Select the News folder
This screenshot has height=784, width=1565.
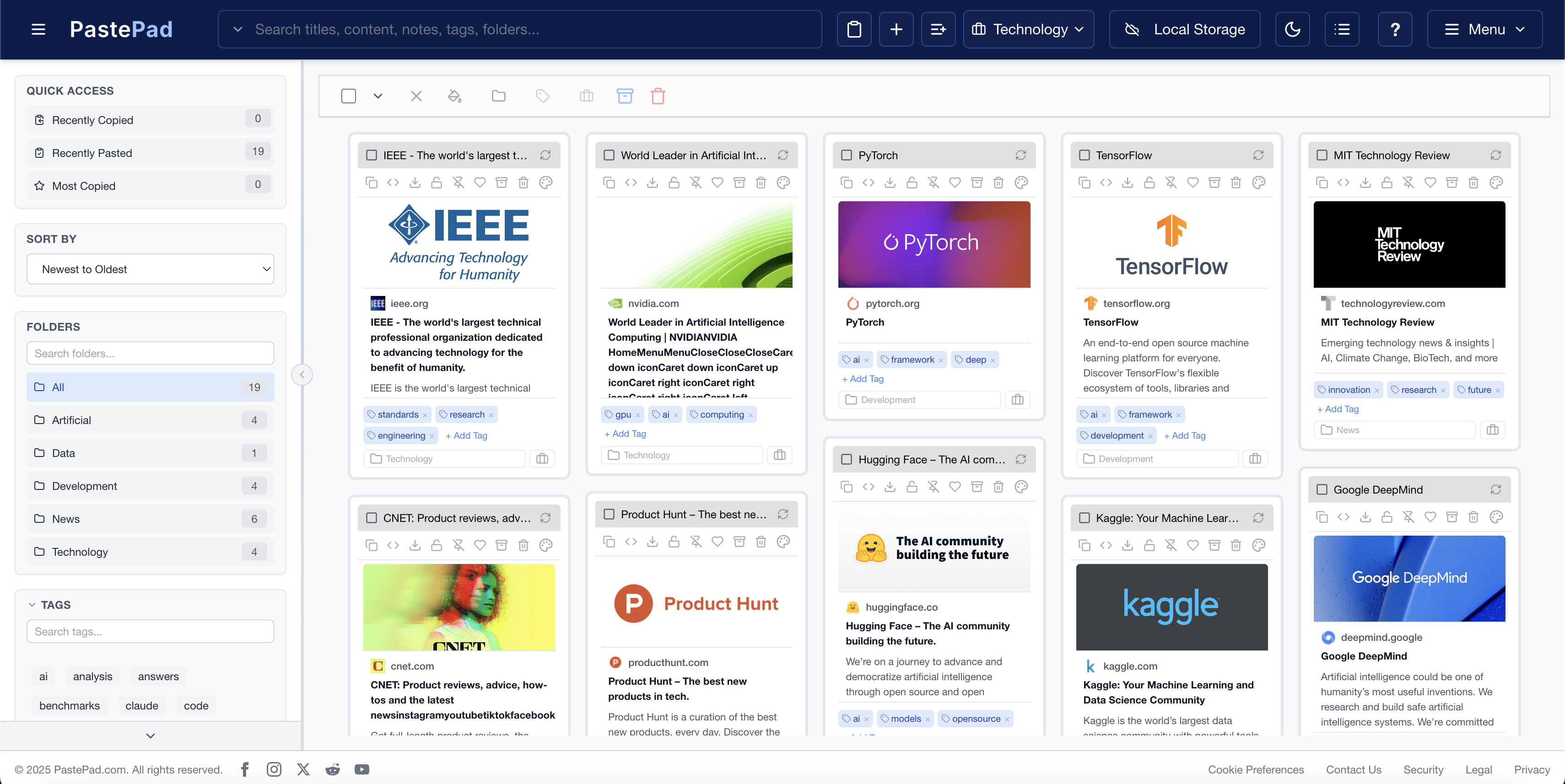[x=150, y=519]
